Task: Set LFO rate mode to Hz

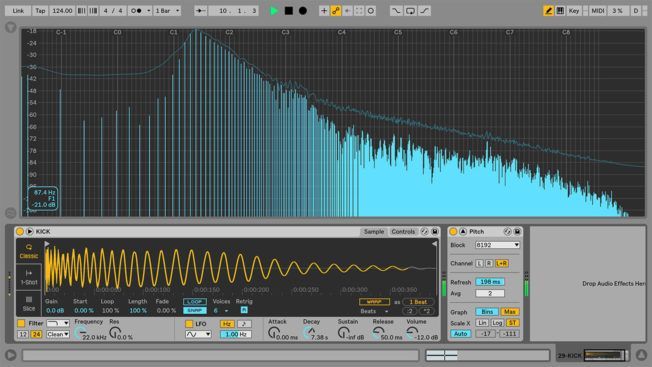Action: click(227, 324)
